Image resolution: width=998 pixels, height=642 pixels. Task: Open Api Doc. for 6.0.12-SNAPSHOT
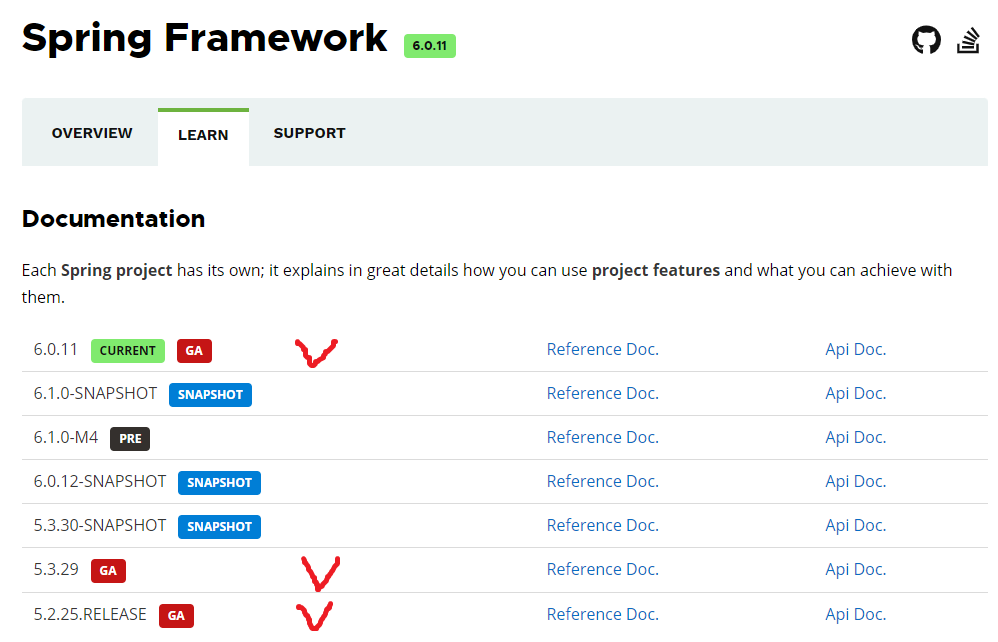(x=855, y=481)
